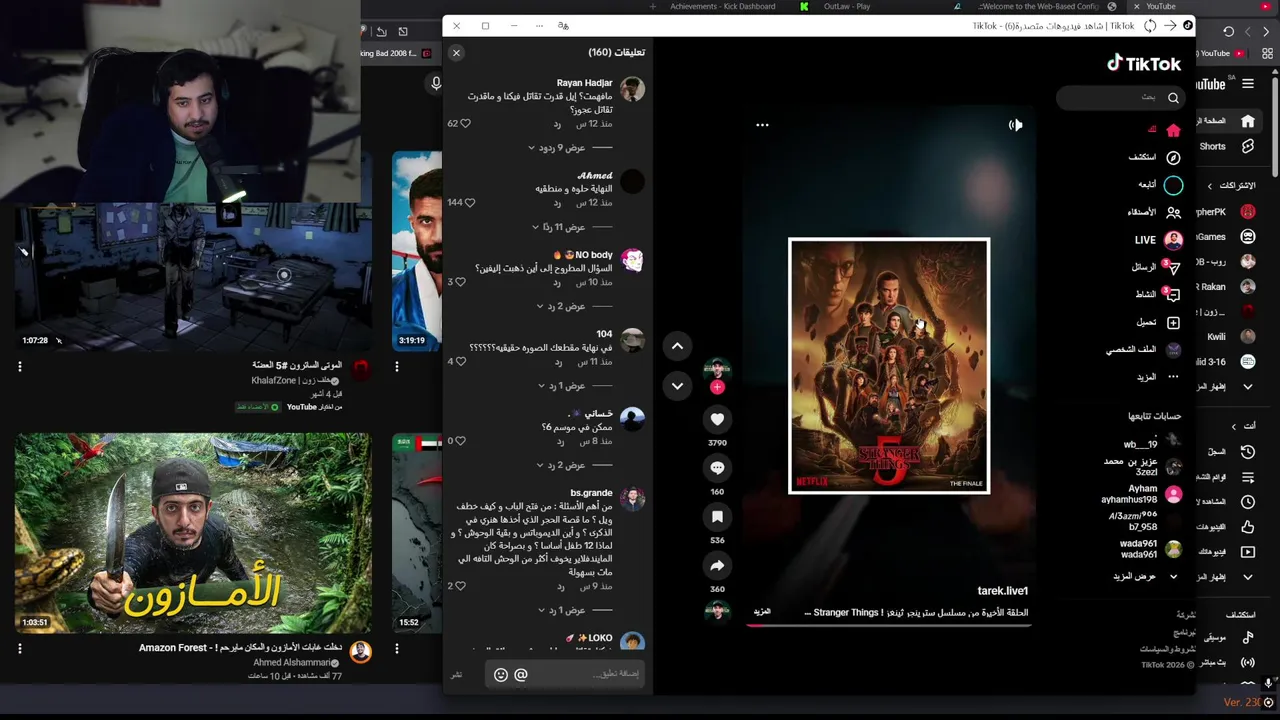Like the NO body comment
Image resolution: width=1280 pixels, height=720 pixels.
(460, 282)
